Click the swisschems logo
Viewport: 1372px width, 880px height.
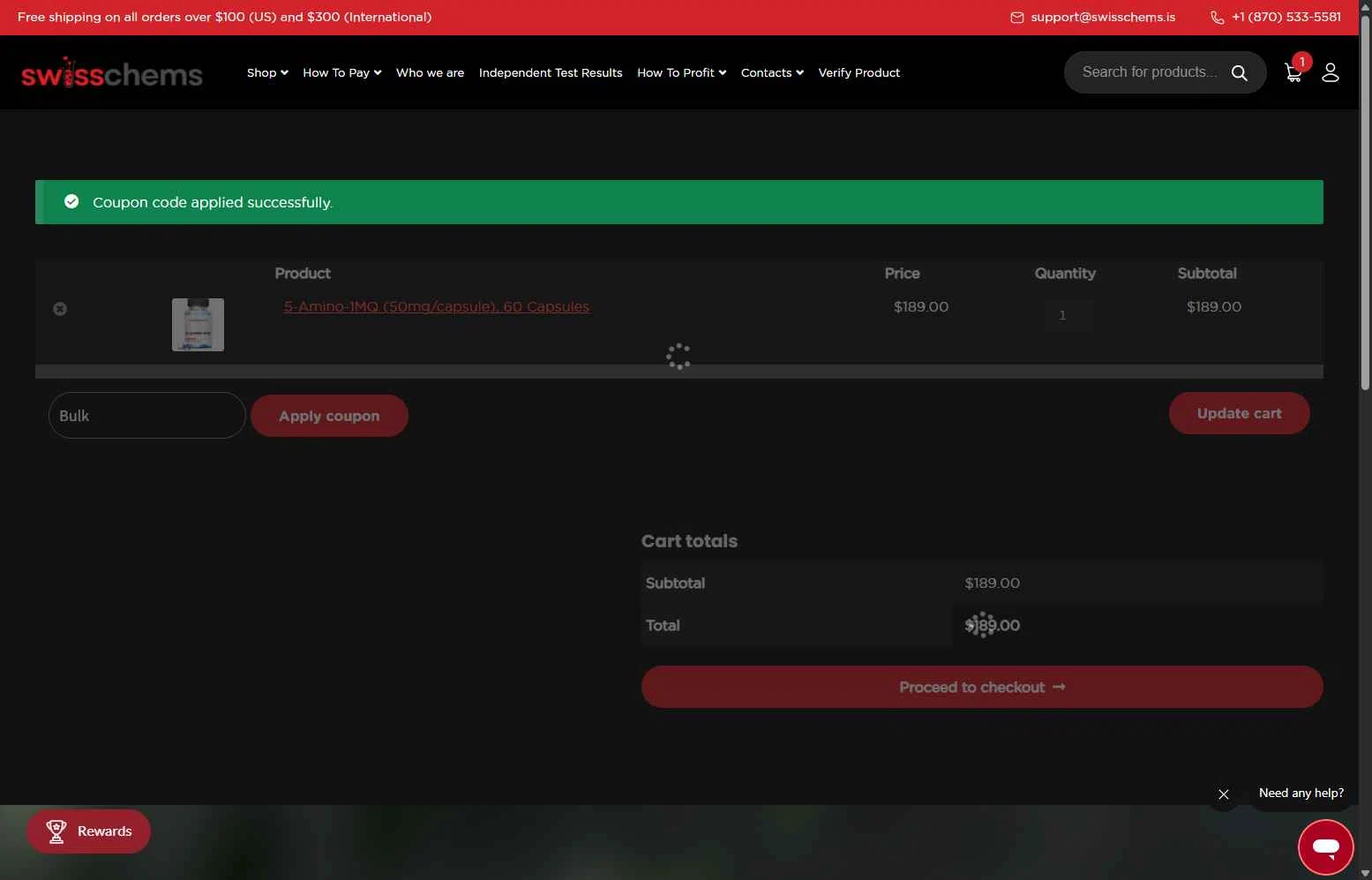(x=112, y=74)
